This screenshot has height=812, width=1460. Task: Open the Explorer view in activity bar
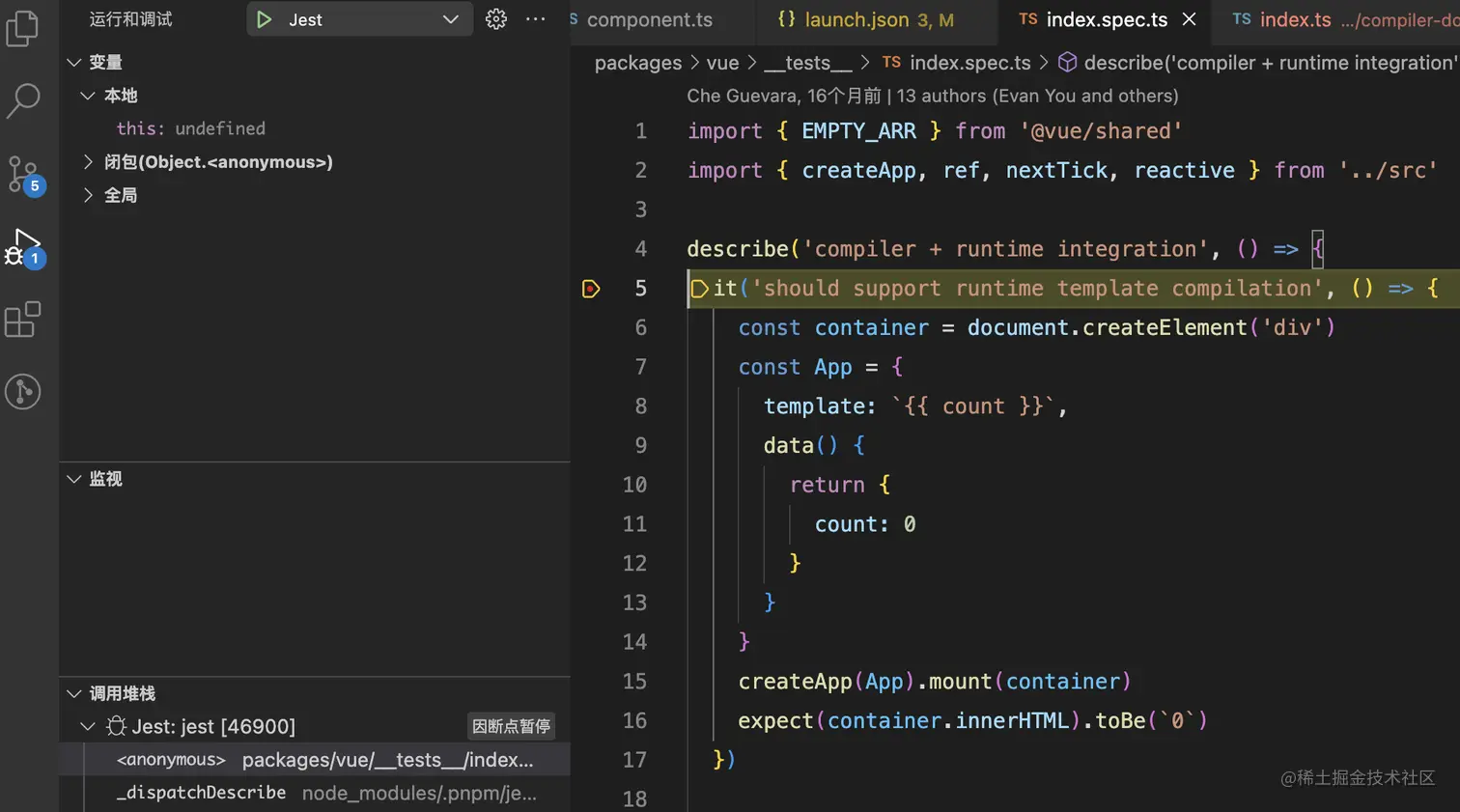point(22,27)
